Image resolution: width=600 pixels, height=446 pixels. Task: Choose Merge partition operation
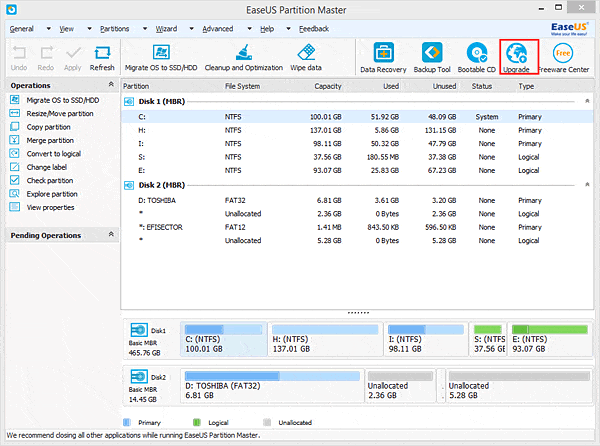click(x=50, y=140)
